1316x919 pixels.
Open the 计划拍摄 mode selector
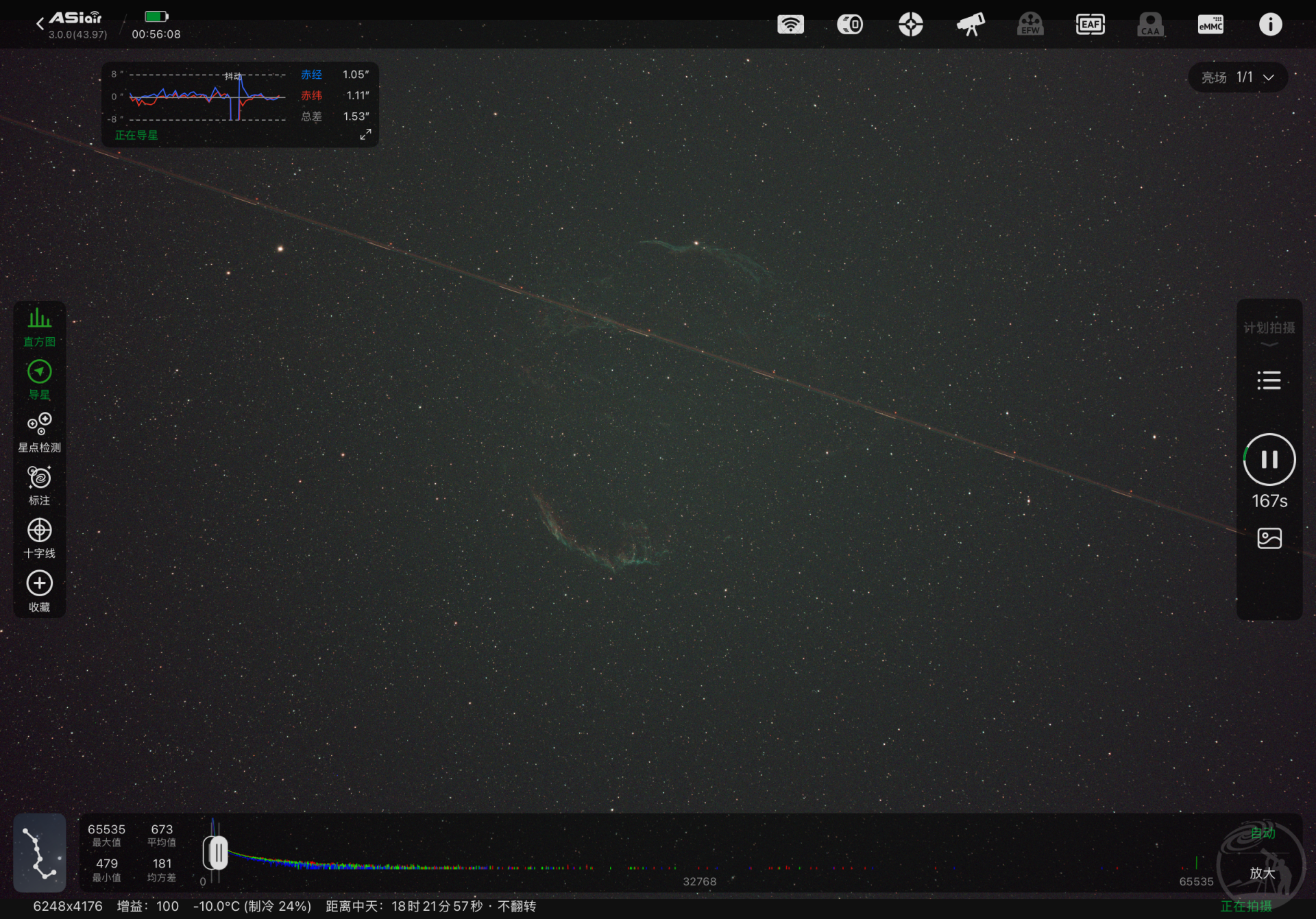click(1269, 333)
